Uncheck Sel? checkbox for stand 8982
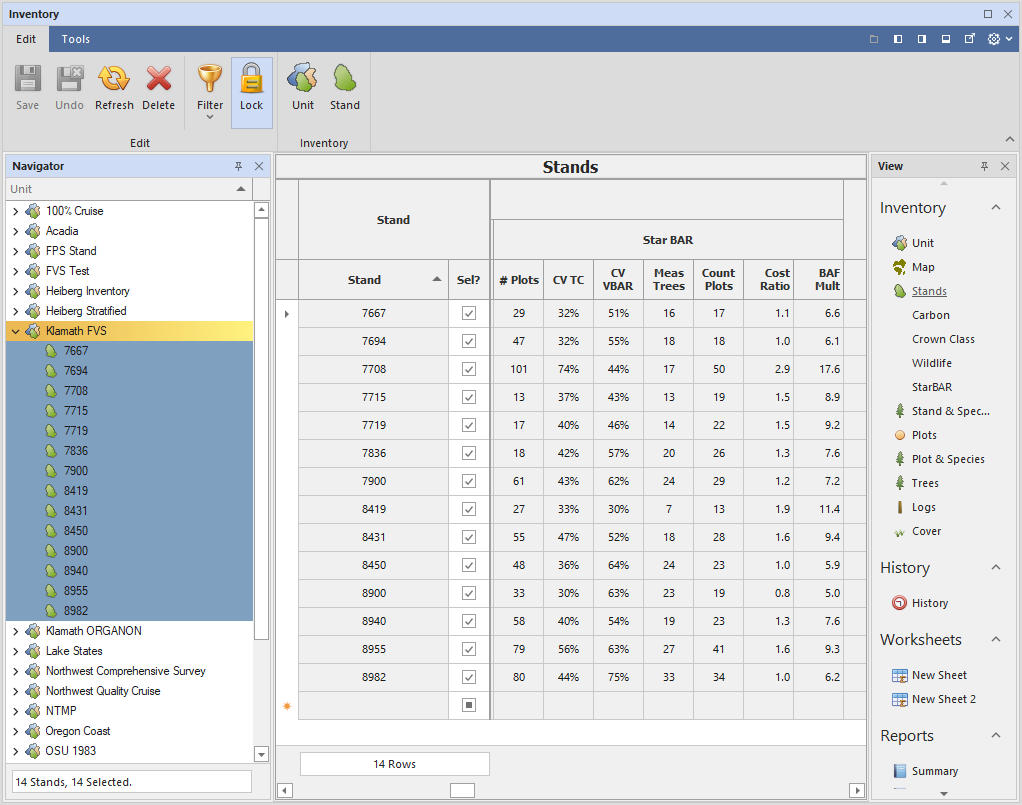This screenshot has width=1022, height=805. 469,678
